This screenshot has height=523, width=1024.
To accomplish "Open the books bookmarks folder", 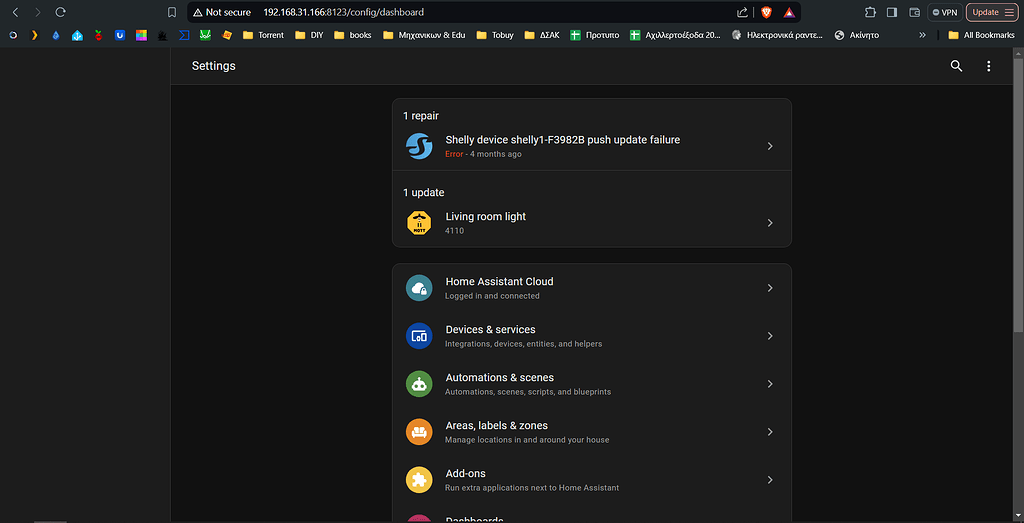I will (353, 35).
